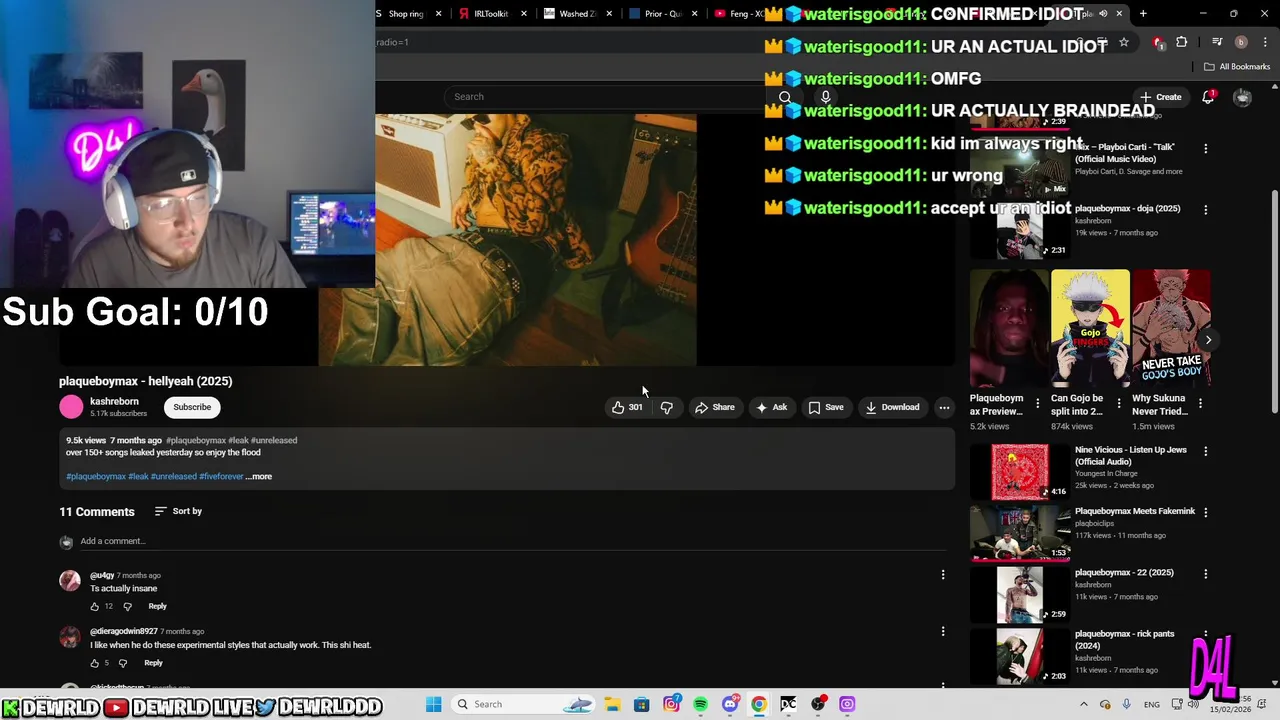This screenshot has width=1280, height=720.
Task: Open Chrome media controls icon
Action: click(x=1217, y=42)
